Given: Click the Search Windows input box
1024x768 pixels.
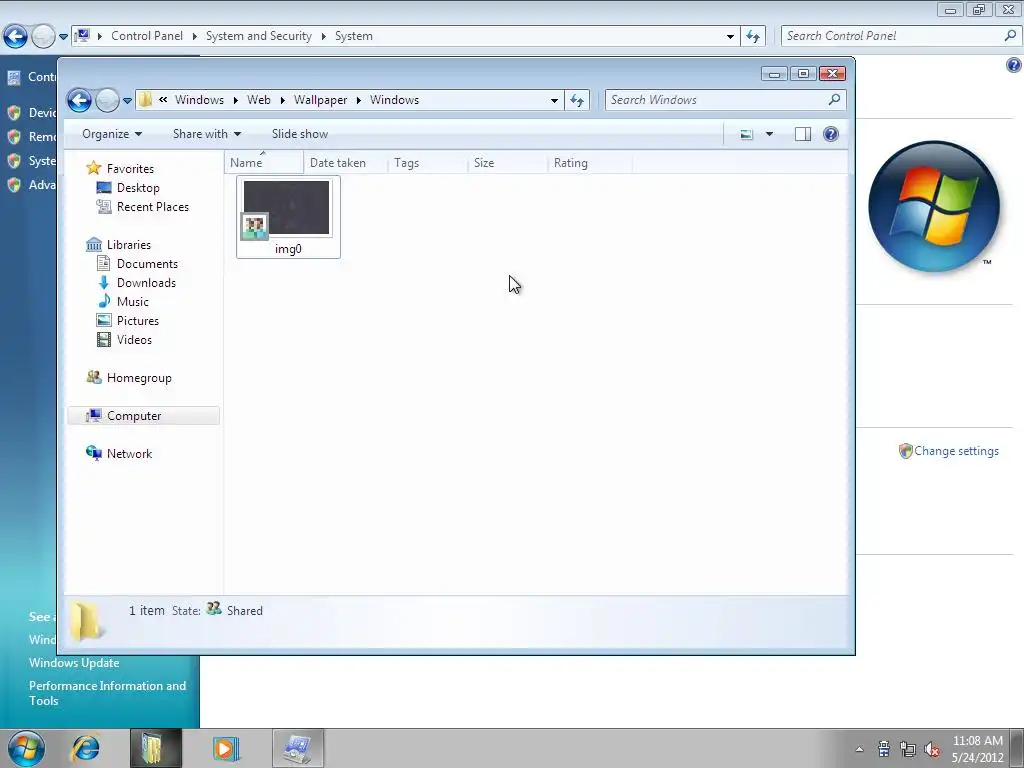Looking at the screenshot, I should pos(716,100).
